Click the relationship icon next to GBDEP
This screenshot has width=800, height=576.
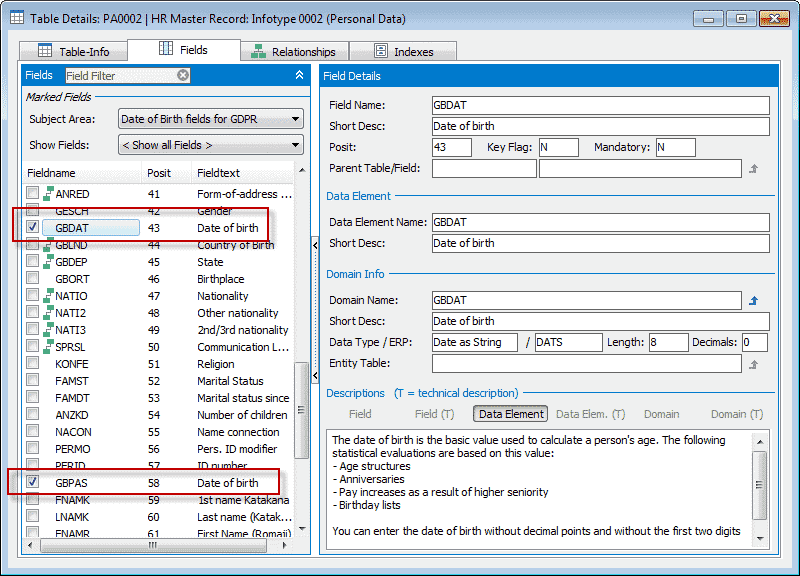point(48,262)
